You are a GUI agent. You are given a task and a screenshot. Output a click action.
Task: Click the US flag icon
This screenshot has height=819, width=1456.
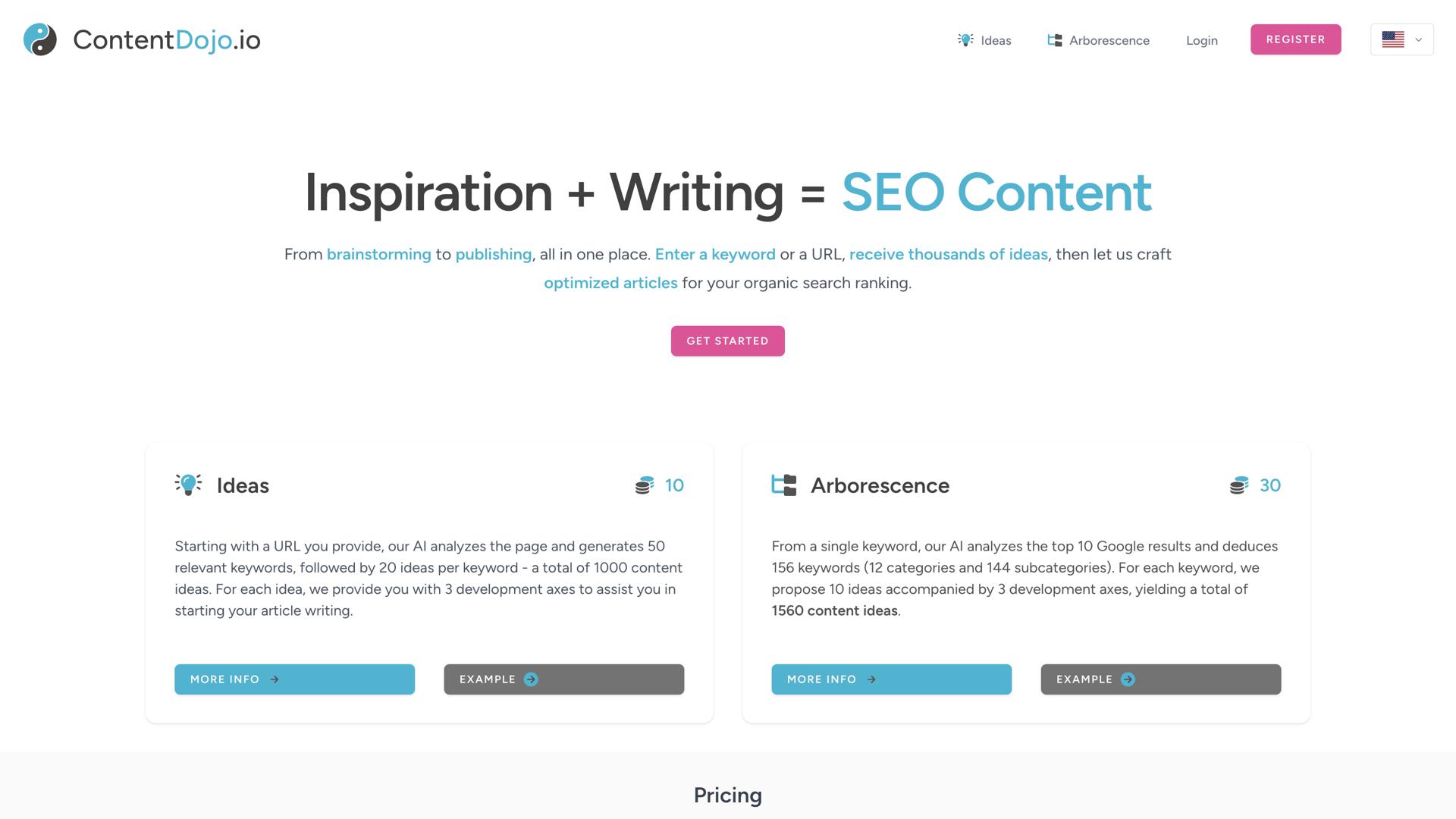(x=1393, y=39)
